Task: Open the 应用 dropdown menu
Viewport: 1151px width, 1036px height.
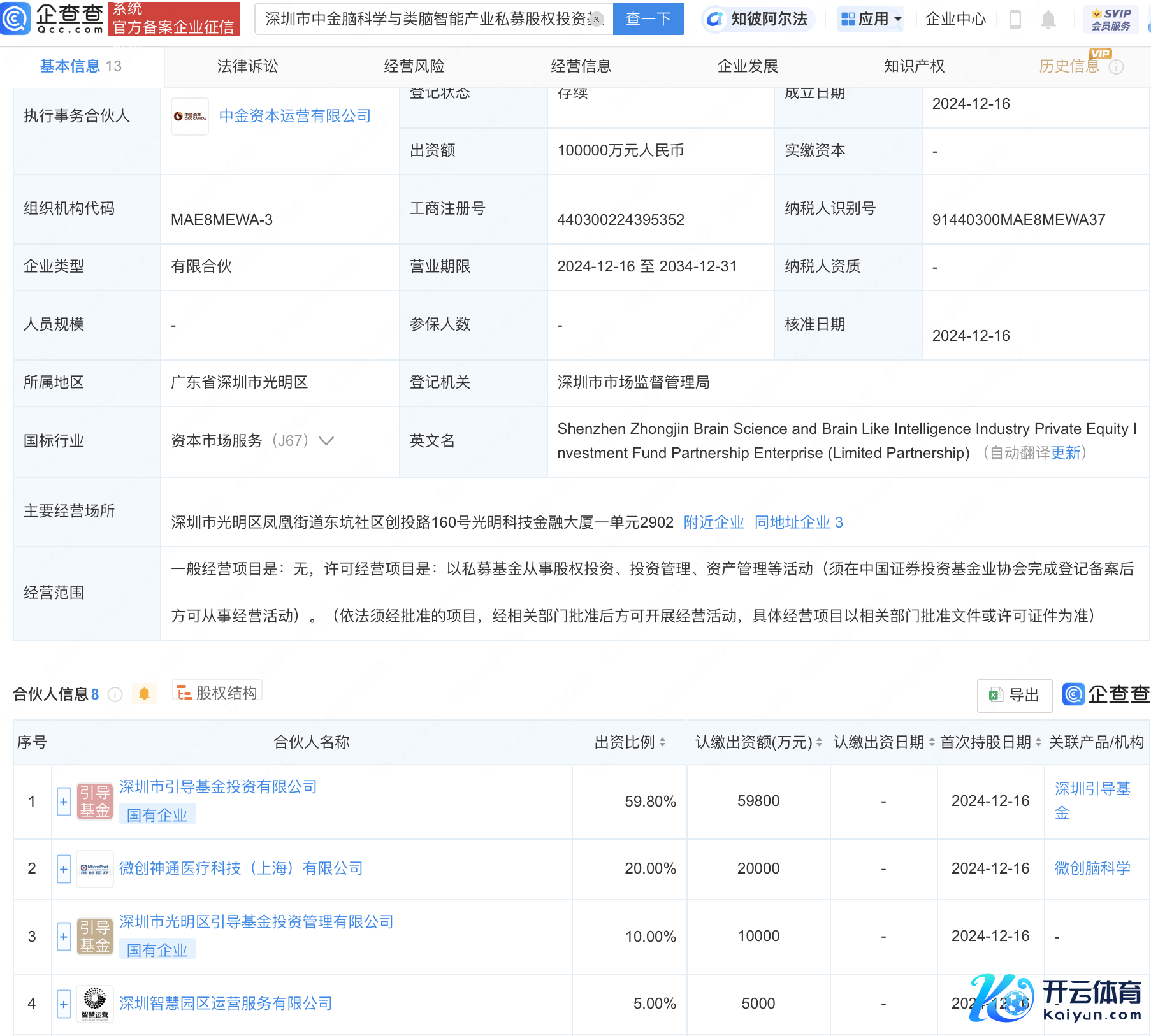Action: tap(871, 19)
